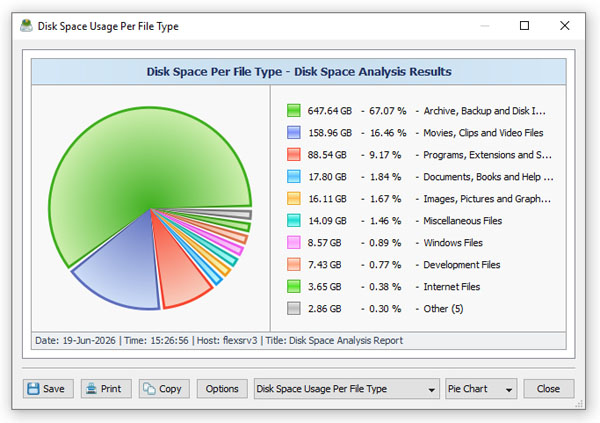600x423 pixels.
Task: Click the pink Windows Files legend swatch
Action: click(x=293, y=243)
